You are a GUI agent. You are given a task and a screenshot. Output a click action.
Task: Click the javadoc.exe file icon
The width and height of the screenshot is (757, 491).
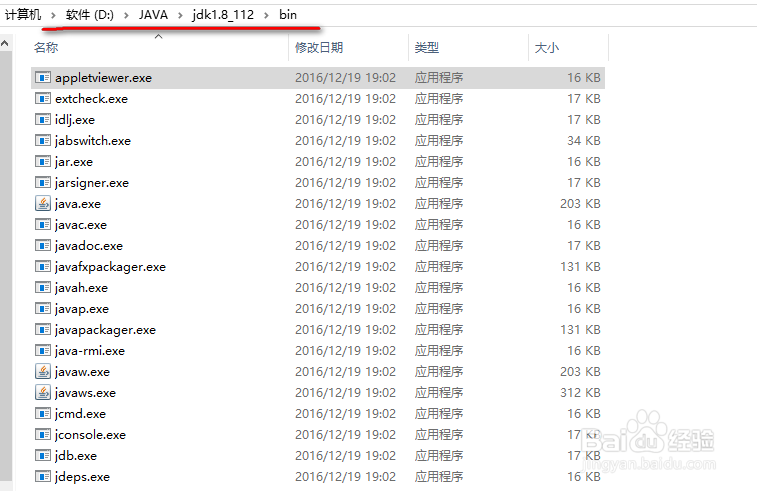point(43,245)
